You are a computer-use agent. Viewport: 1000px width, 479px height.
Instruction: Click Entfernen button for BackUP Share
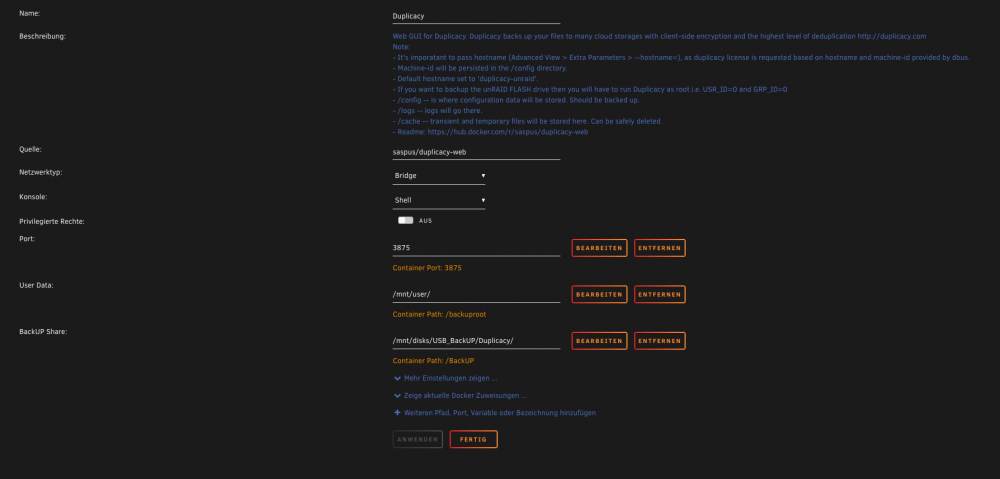659,341
